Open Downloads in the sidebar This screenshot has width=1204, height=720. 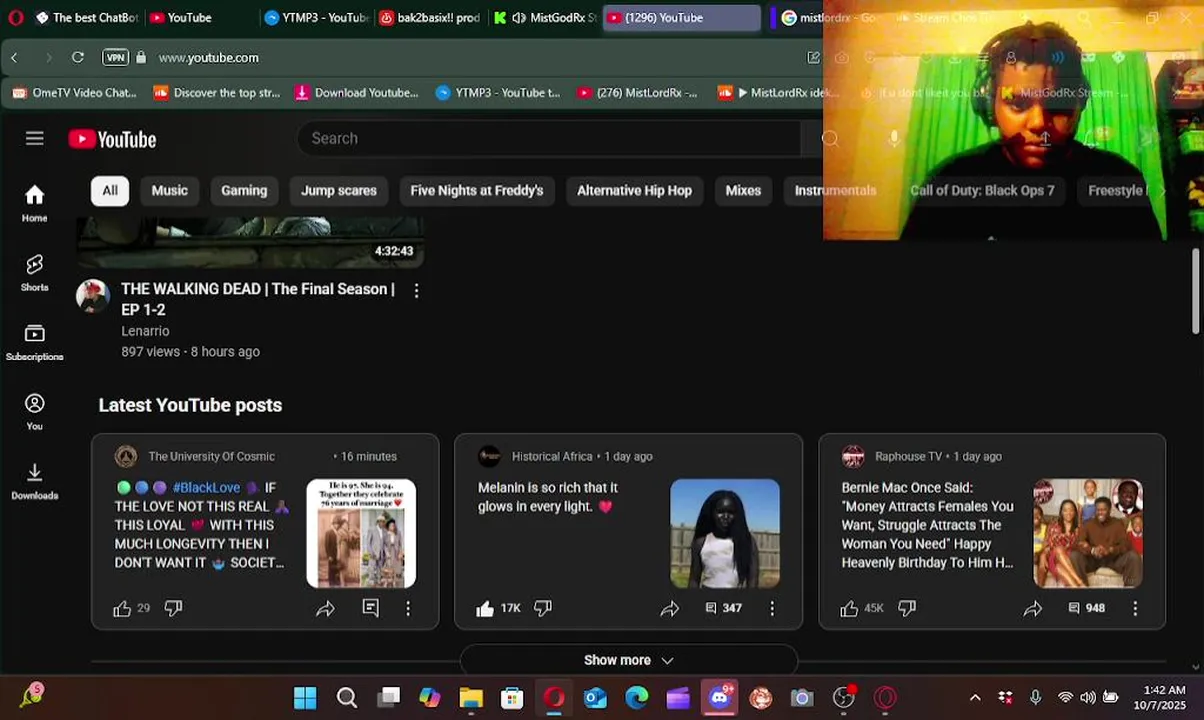pos(35,481)
